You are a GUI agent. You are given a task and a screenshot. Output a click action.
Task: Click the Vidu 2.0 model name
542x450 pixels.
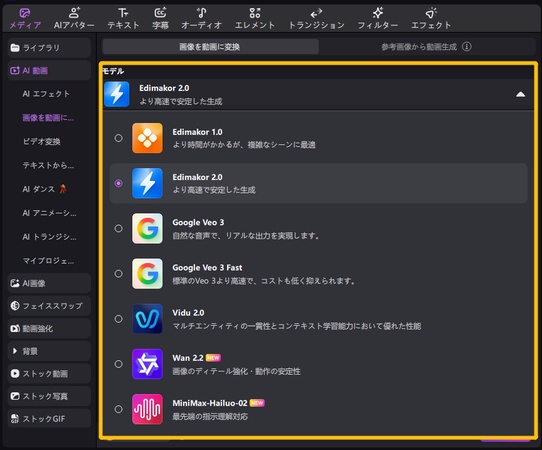[188, 313]
